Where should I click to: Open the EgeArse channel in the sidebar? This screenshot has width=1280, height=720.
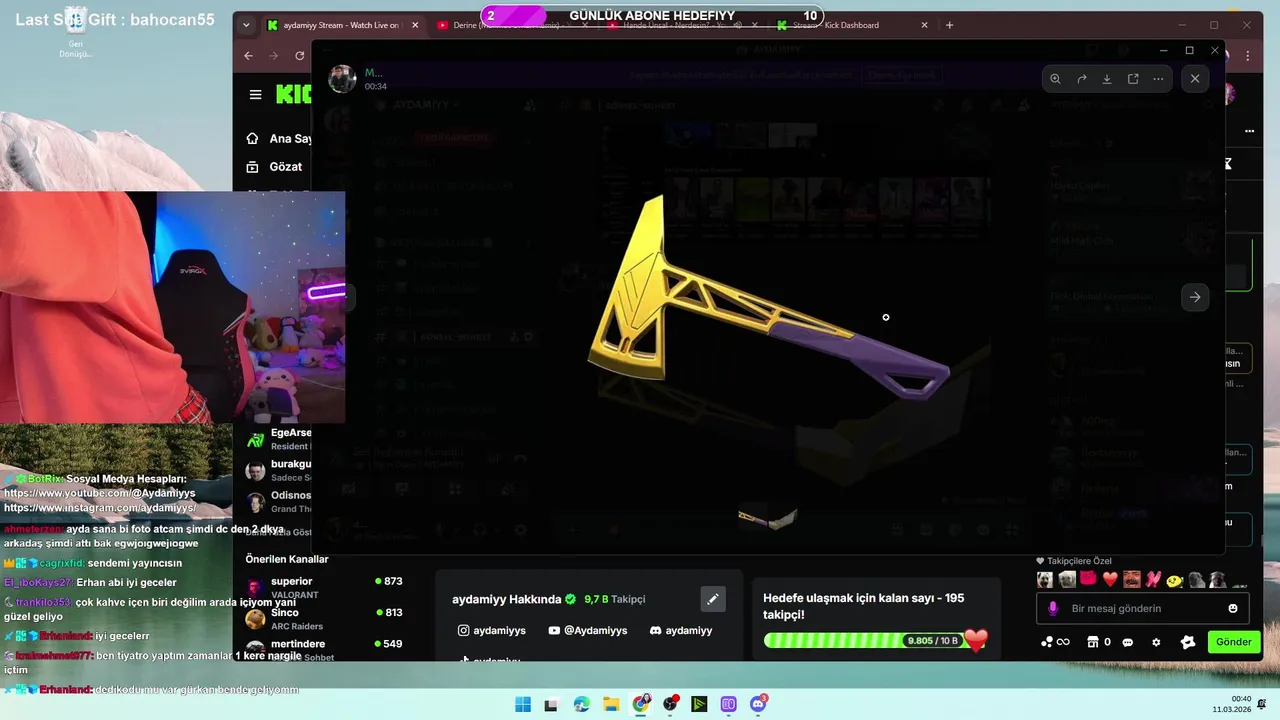point(278,439)
